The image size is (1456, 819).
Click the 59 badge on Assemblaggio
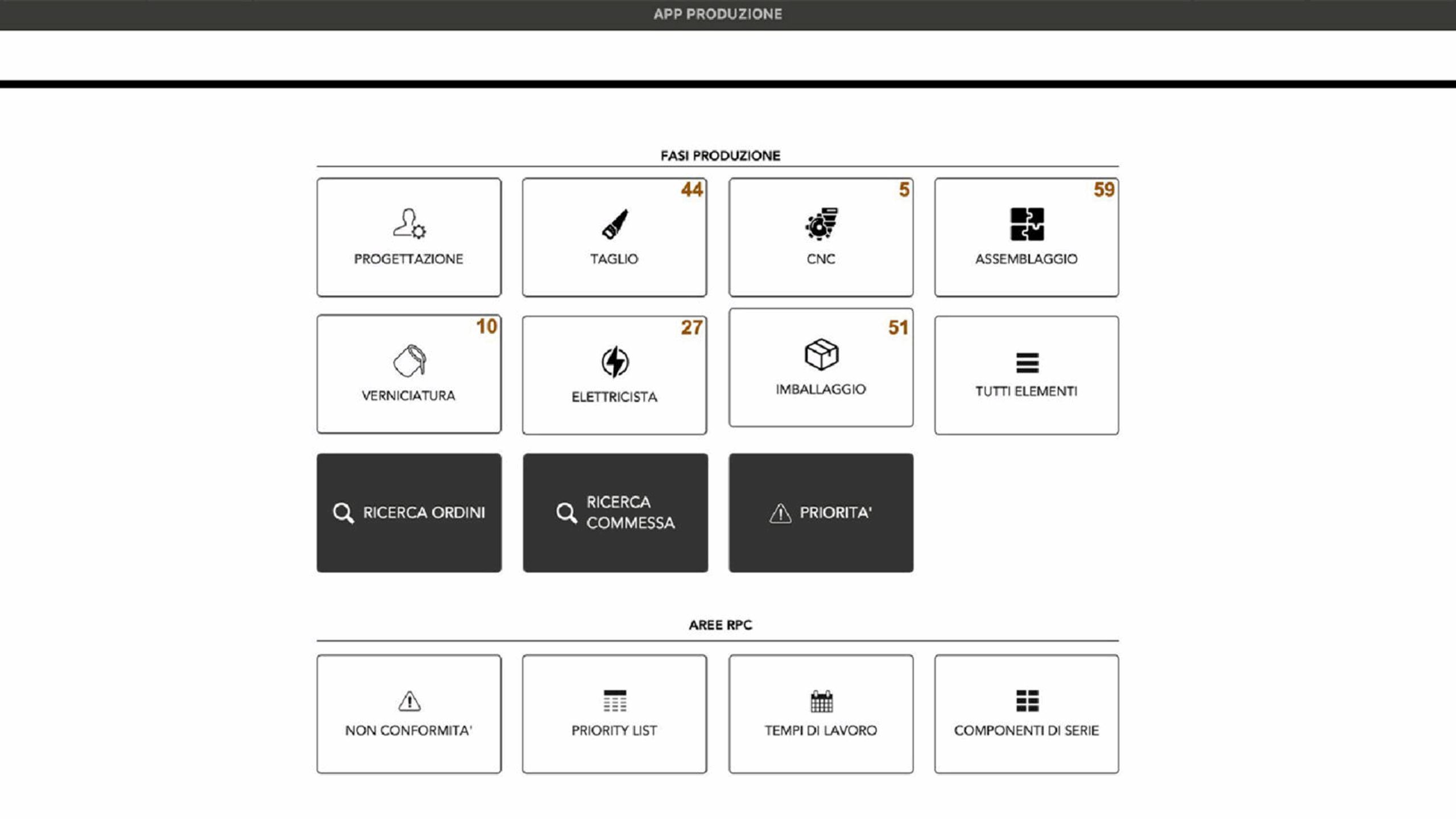point(1103,189)
